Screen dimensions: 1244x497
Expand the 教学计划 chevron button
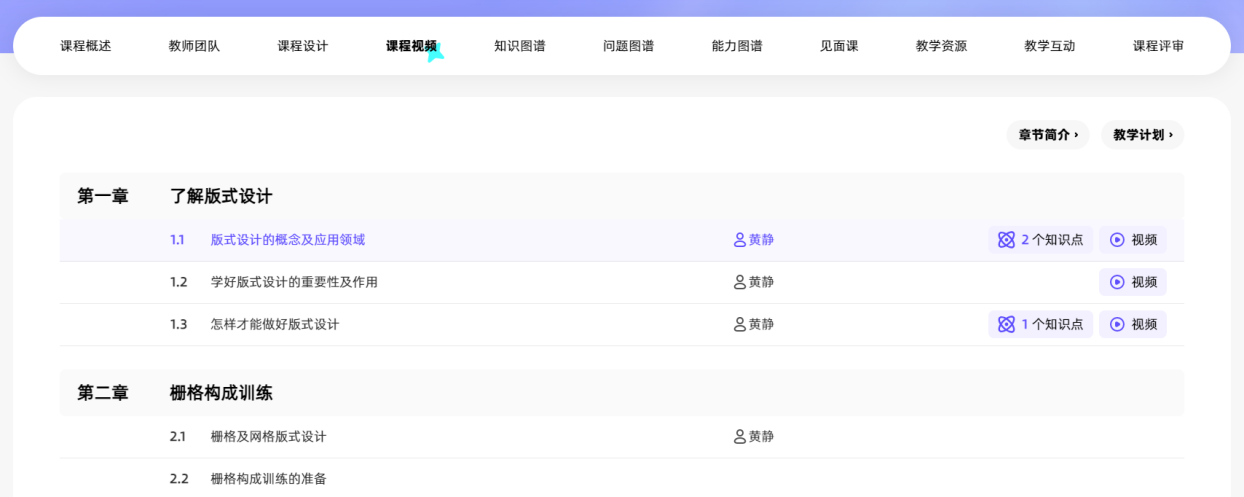pyautogui.click(x=1142, y=135)
